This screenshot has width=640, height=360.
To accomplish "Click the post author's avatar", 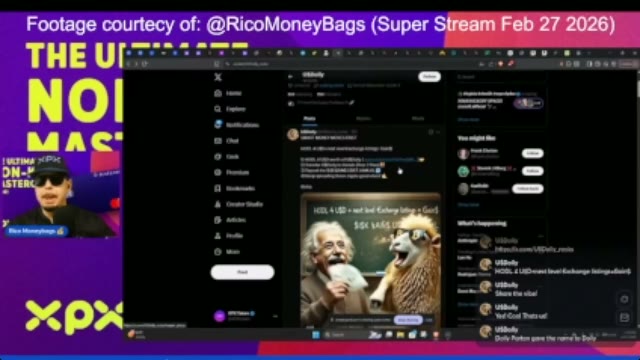I will pyautogui.click(x=293, y=134).
